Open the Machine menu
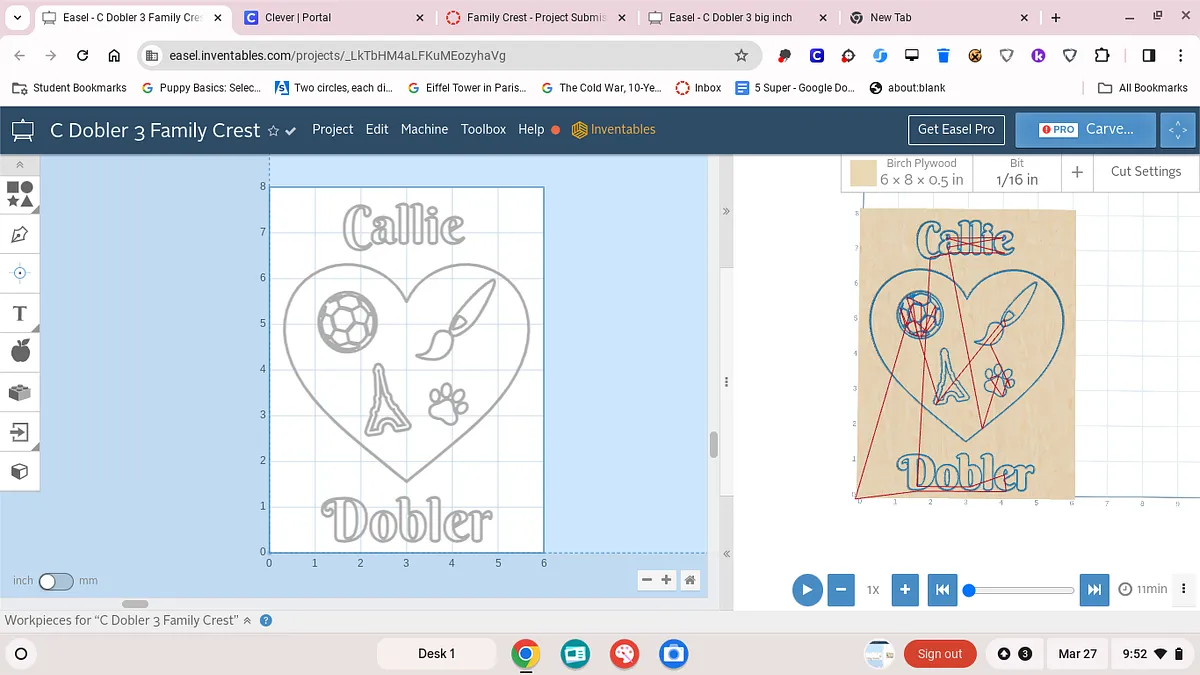Image resolution: width=1200 pixels, height=675 pixels. [424, 129]
